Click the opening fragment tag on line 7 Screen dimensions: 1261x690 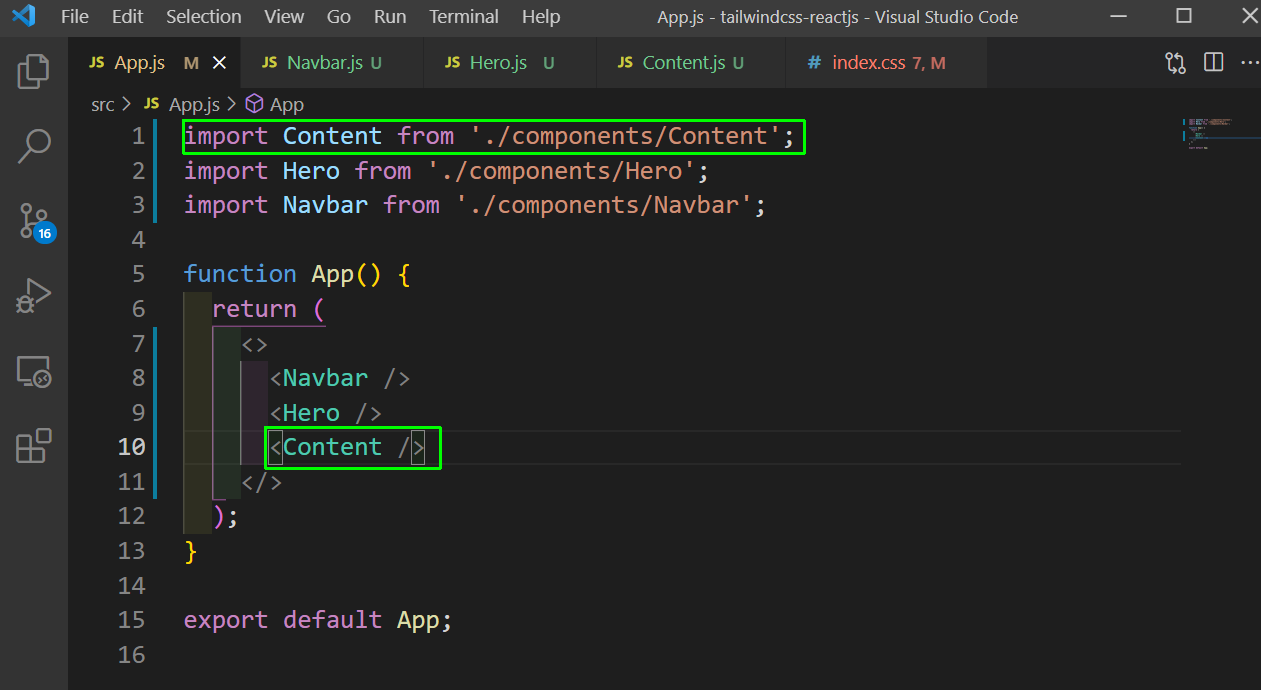[255, 344]
